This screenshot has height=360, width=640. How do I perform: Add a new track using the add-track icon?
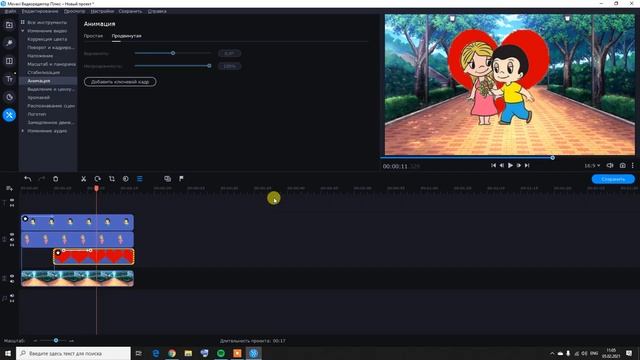tap(9, 189)
